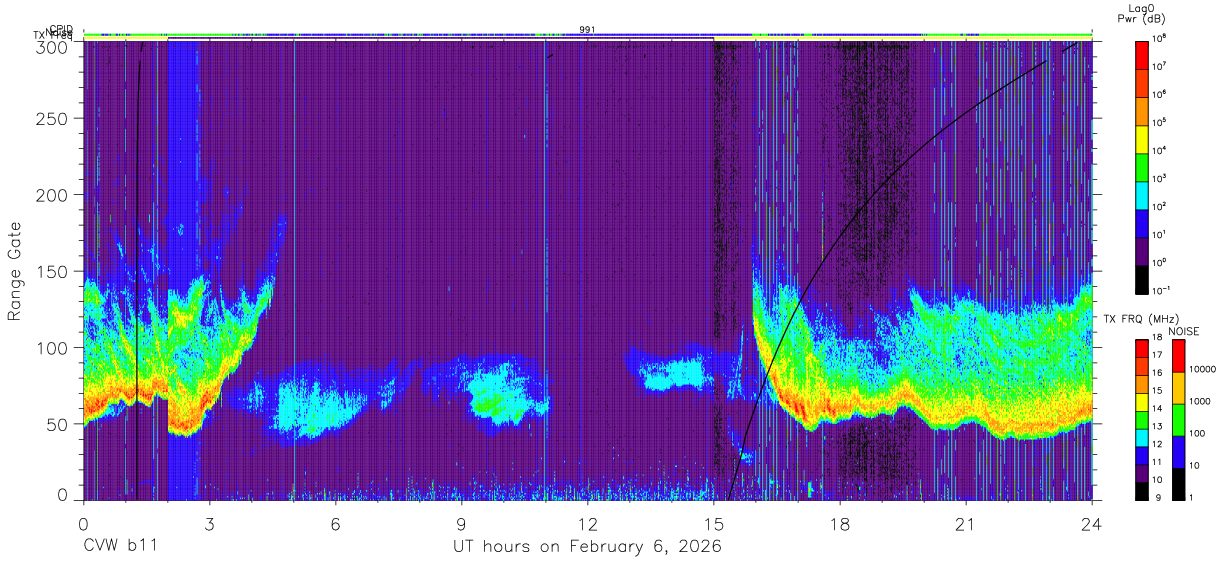
Task: Click the green segment of the NOISE colorbar
Action: [x=1181, y=419]
